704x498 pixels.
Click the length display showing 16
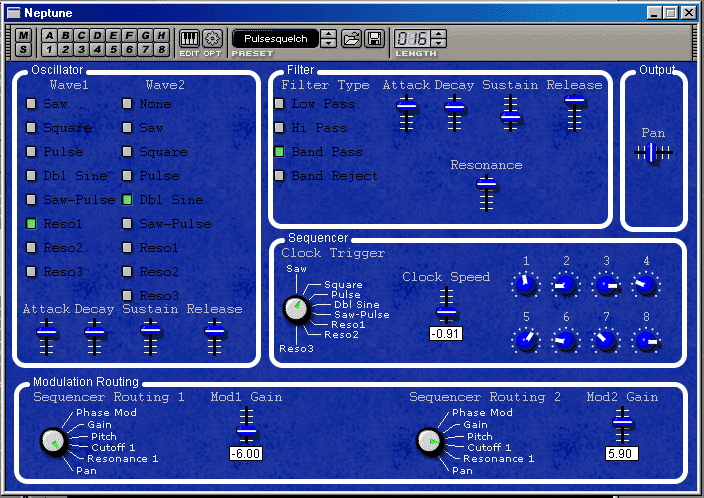pos(412,39)
